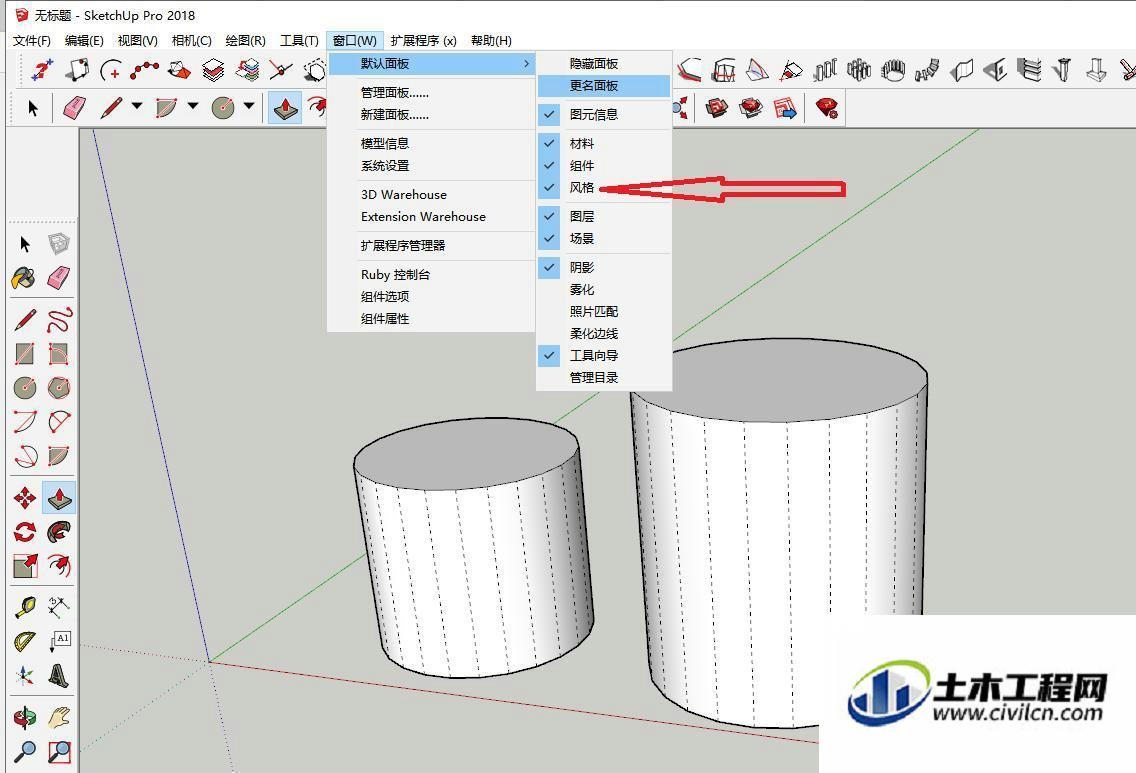Viewport: 1136px width, 773px height.
Task: Select the Tape Measure tool
Action: click(25, 606)
